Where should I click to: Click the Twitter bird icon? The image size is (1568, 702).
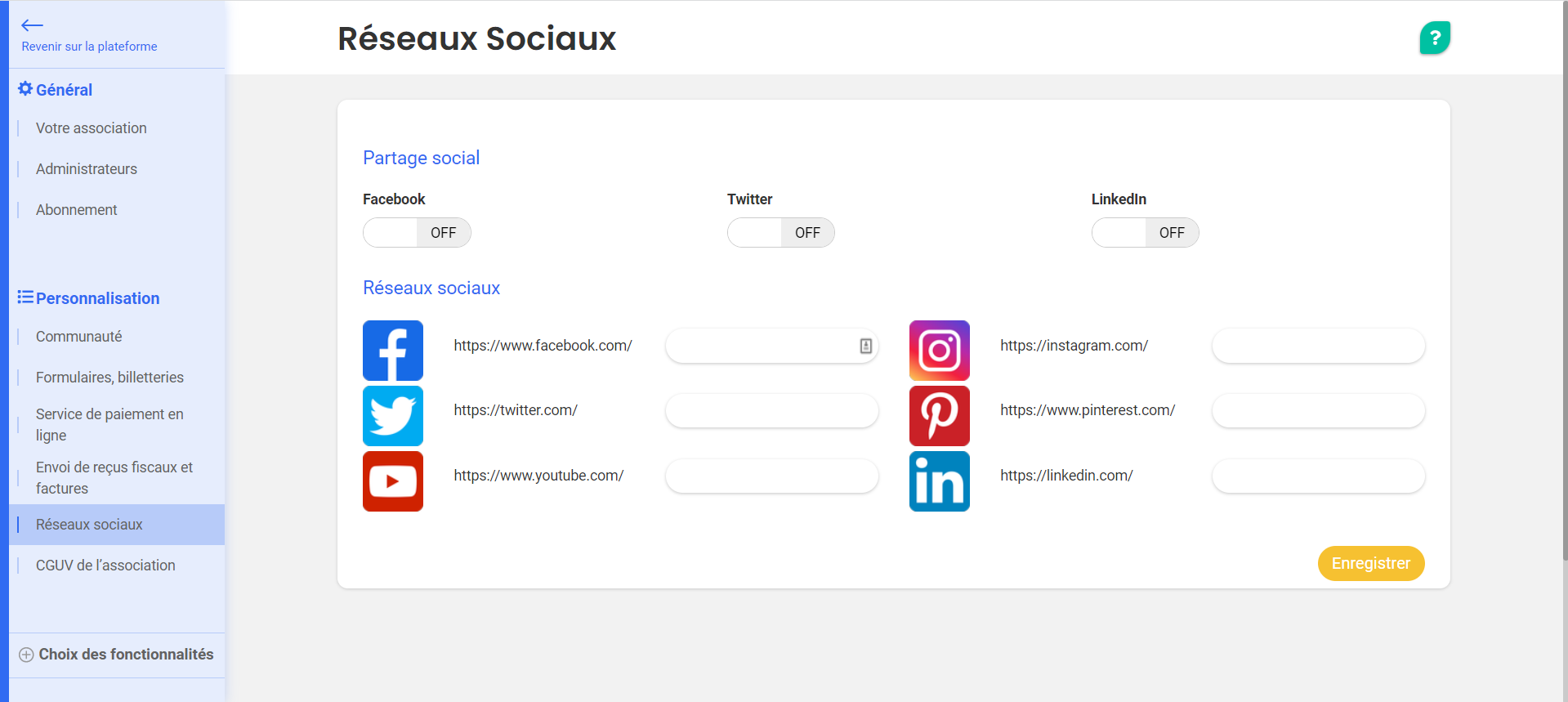pyautogui.click(x=393, y=416)
